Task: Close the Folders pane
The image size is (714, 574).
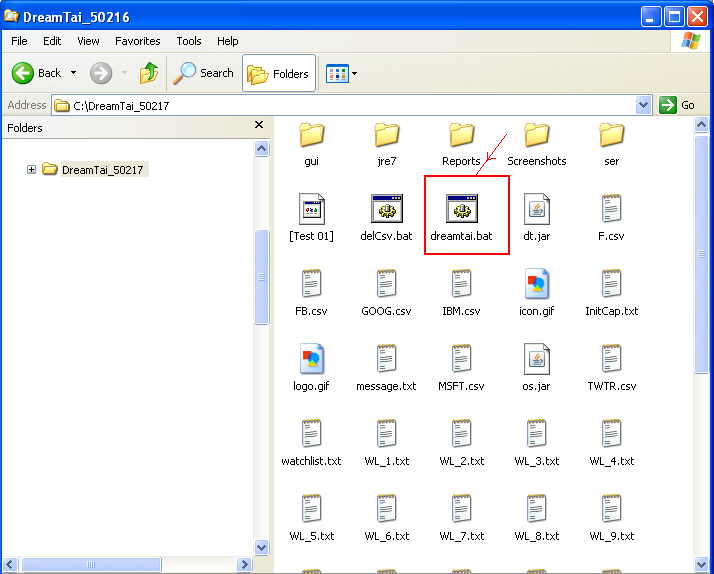Action: (259, 125)
